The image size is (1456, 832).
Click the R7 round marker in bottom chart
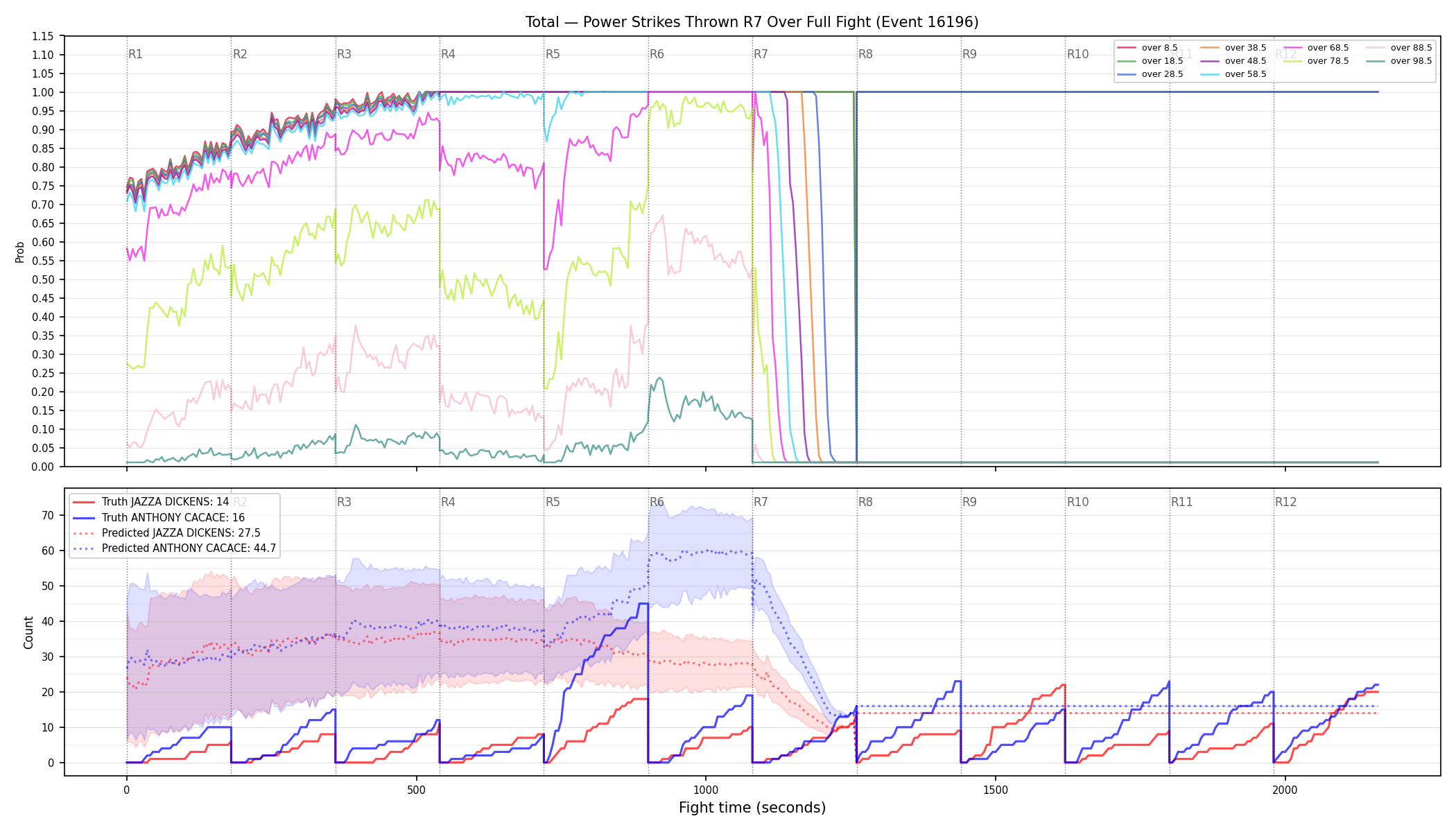761,502
